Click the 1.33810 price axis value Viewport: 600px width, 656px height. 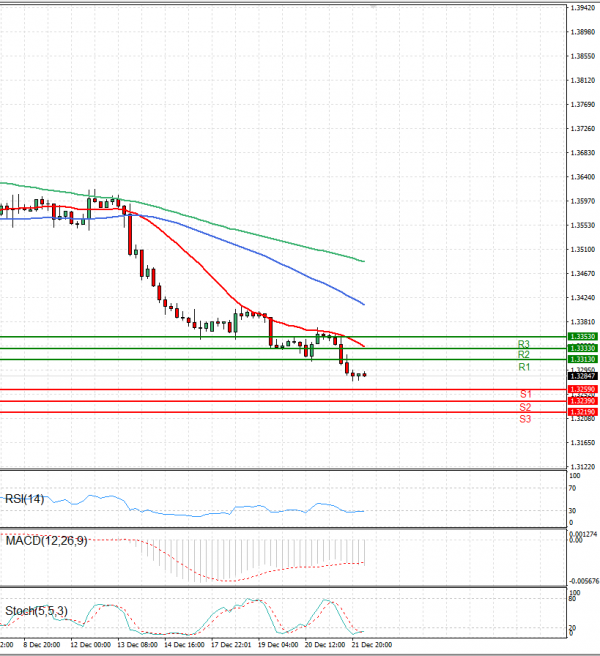[583, 322]
